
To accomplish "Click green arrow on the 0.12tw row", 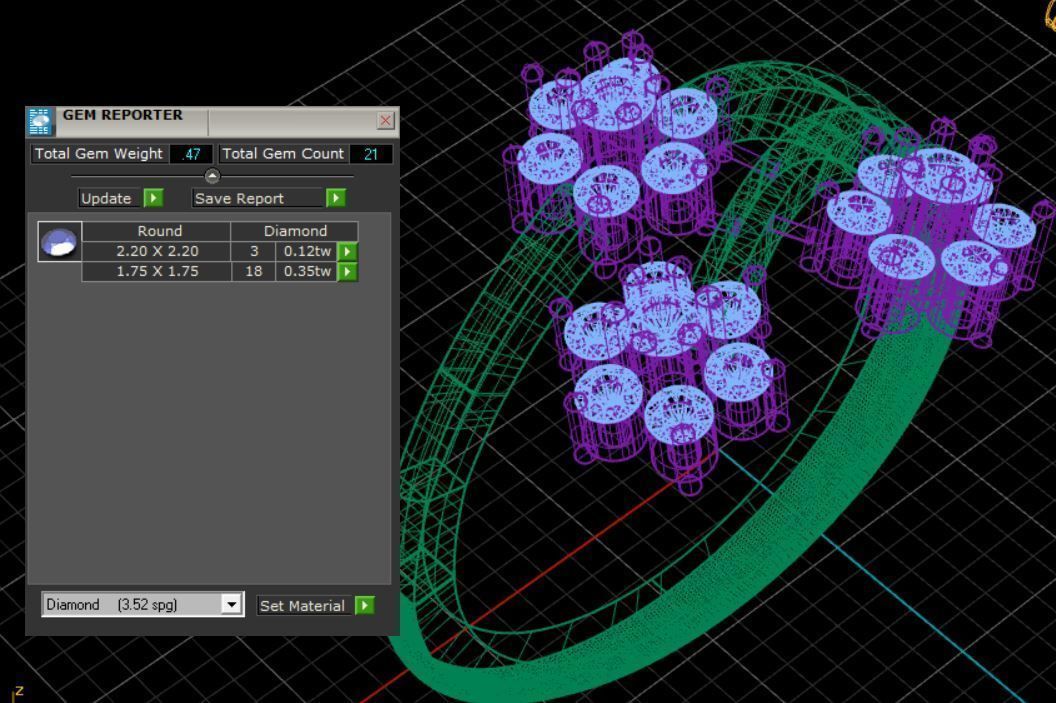I will click(347, 251).
